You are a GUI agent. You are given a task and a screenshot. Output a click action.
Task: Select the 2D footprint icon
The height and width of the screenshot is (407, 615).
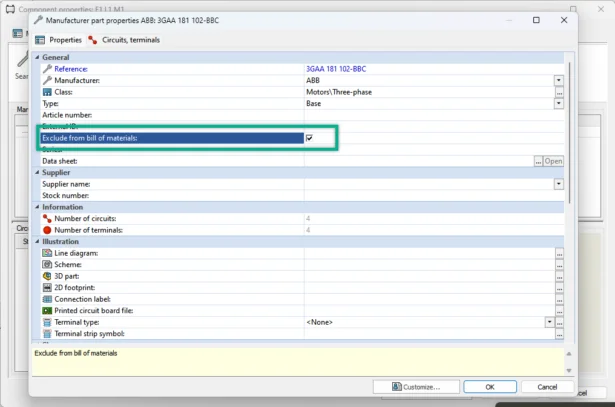47,287
